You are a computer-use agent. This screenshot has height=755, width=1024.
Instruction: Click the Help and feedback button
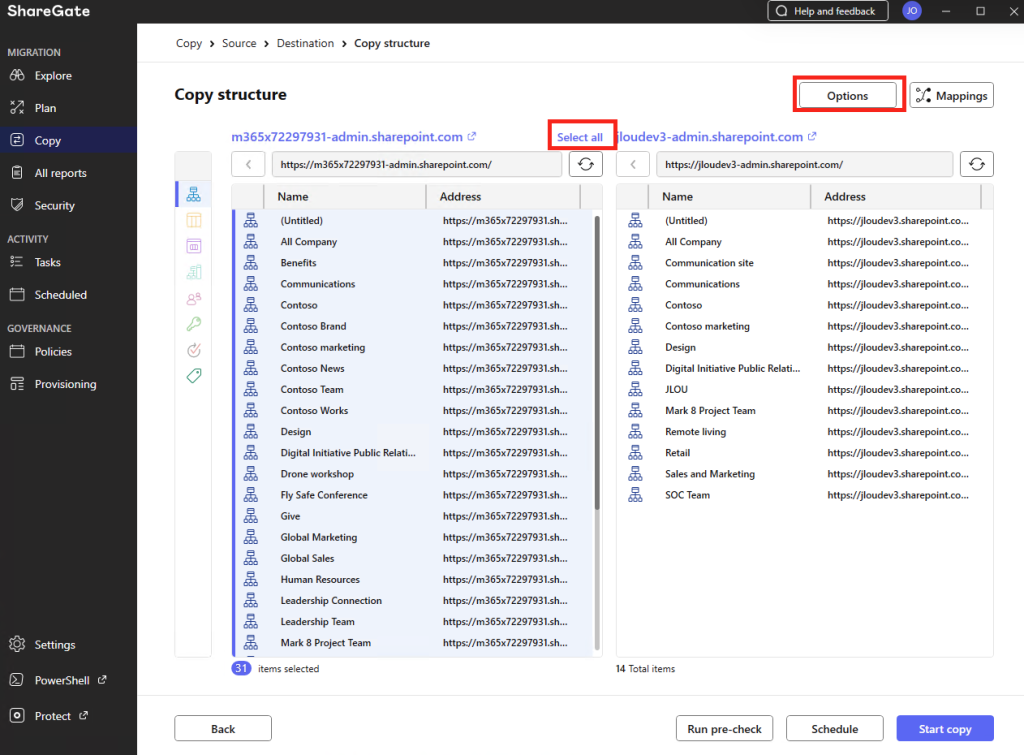tap(827, 11)
